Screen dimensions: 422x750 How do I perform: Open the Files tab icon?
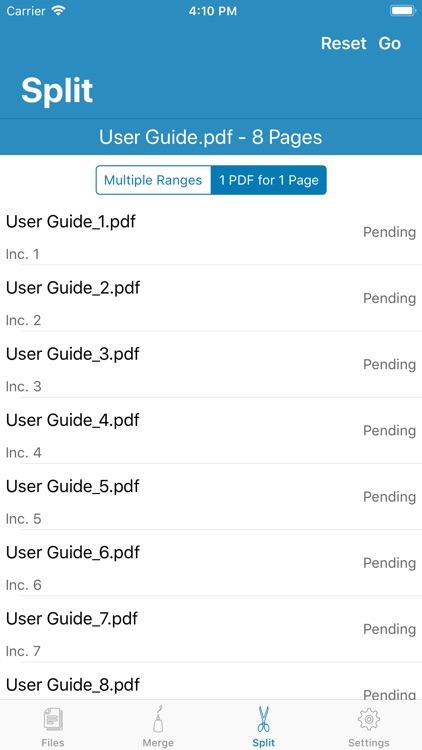(53, 720)
